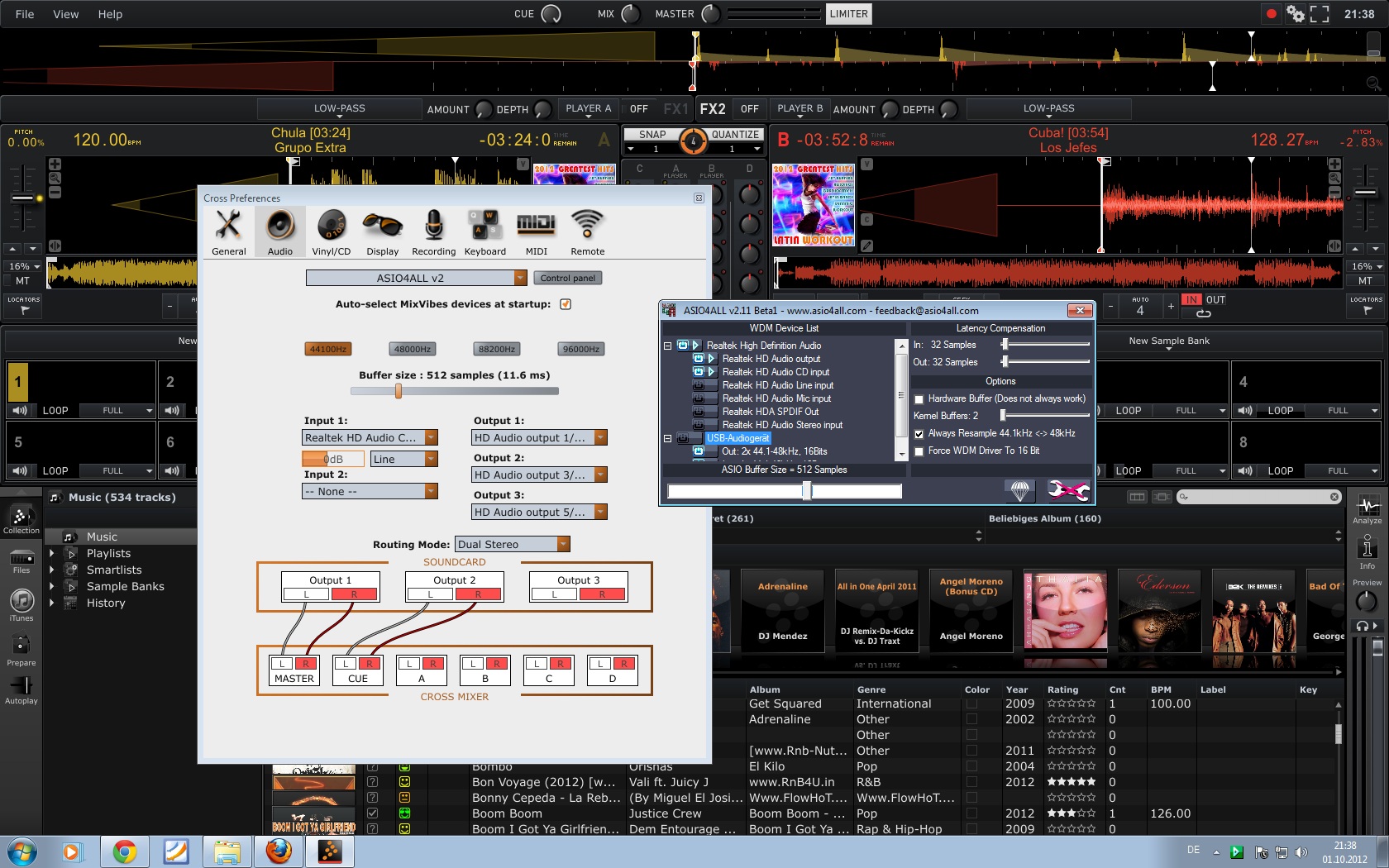
Task: Open the View menu
Action: (66, 14)
